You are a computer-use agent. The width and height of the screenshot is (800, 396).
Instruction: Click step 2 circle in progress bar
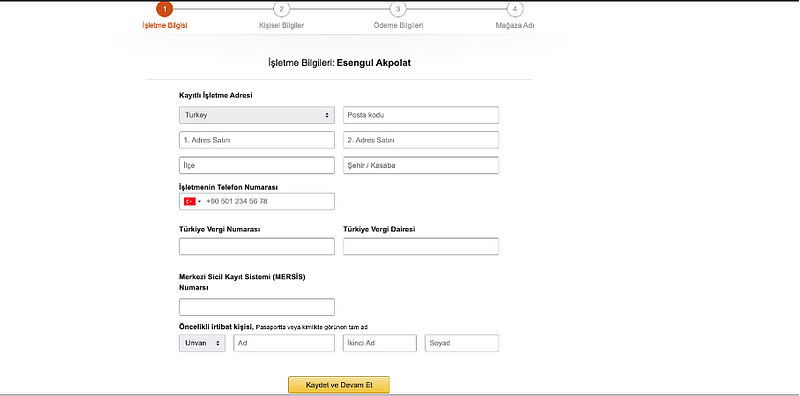[x=281, y=9]
